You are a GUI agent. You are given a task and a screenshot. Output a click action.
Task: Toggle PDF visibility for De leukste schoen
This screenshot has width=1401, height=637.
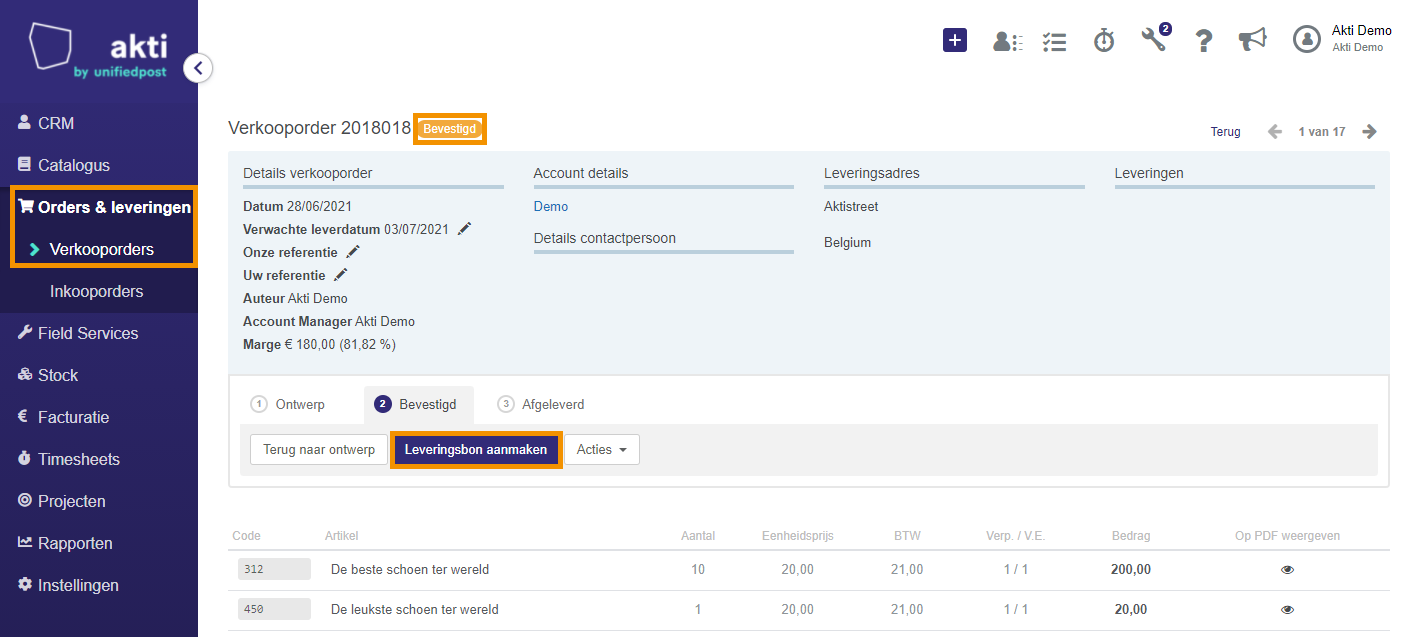1288,609
